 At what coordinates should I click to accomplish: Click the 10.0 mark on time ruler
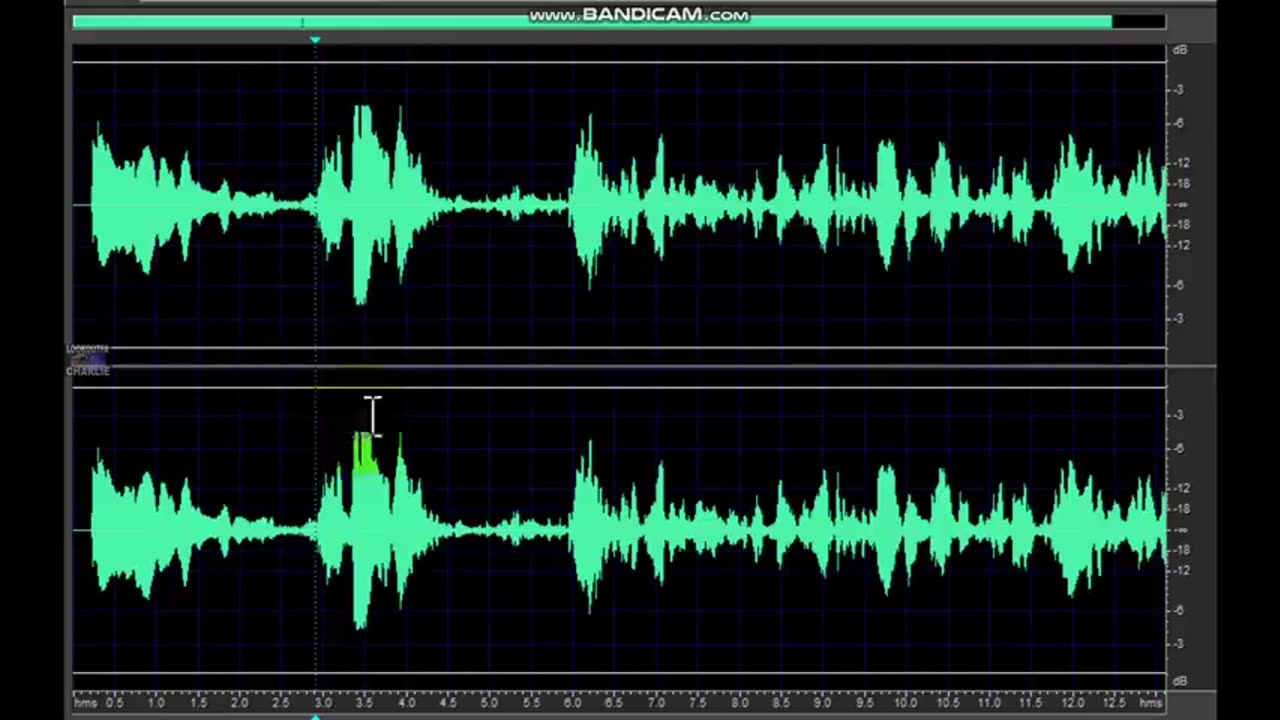[906, 703]
